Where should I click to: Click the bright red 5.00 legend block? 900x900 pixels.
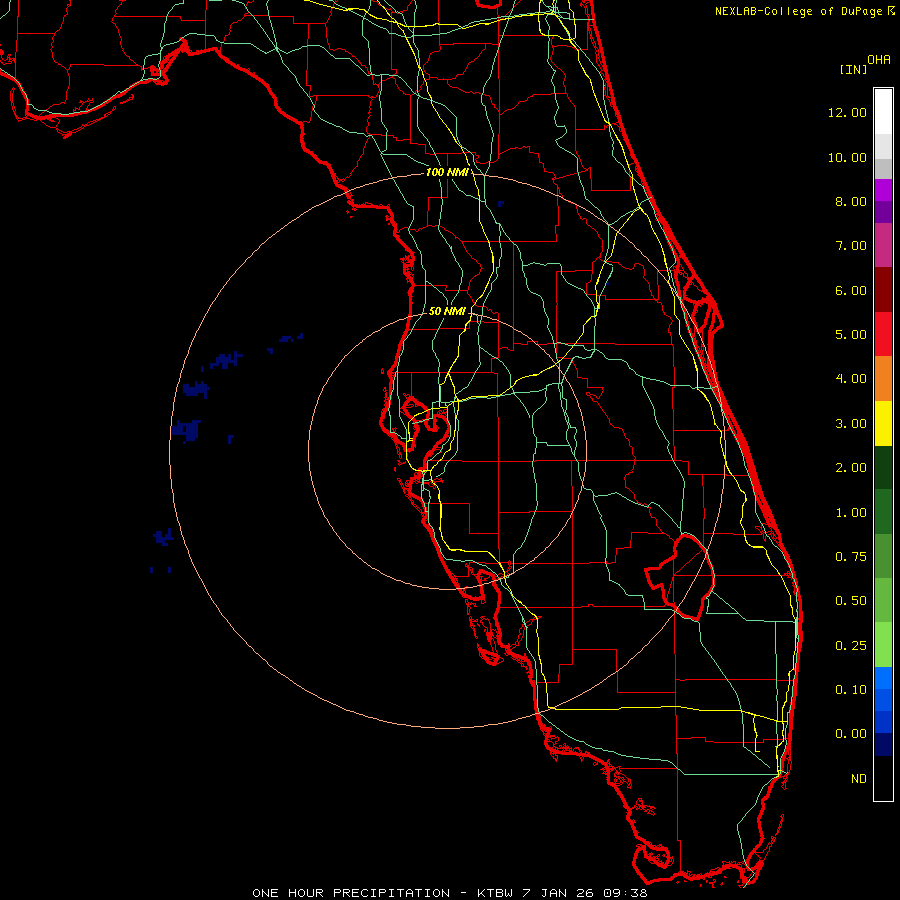point(883,334)
